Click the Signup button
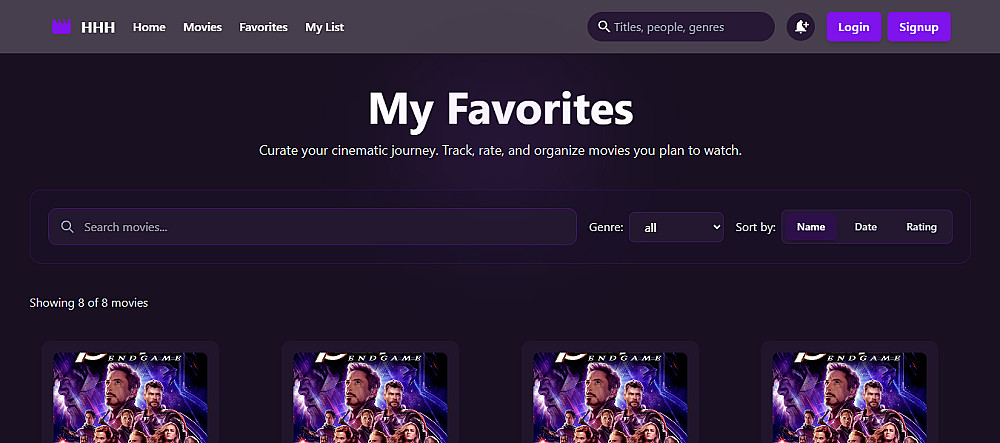The height and width of the screenshot is (443, 1000). tap(918, 27)
